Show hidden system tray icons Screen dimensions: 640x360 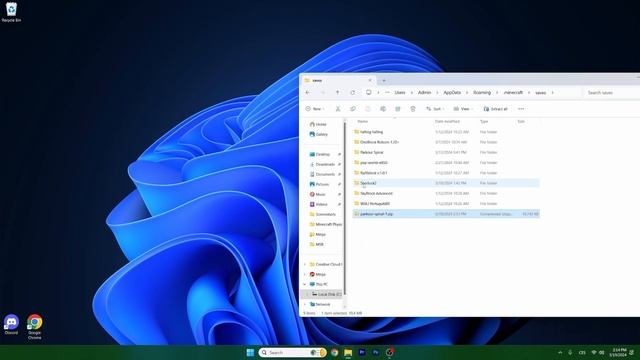pos(560,352)
